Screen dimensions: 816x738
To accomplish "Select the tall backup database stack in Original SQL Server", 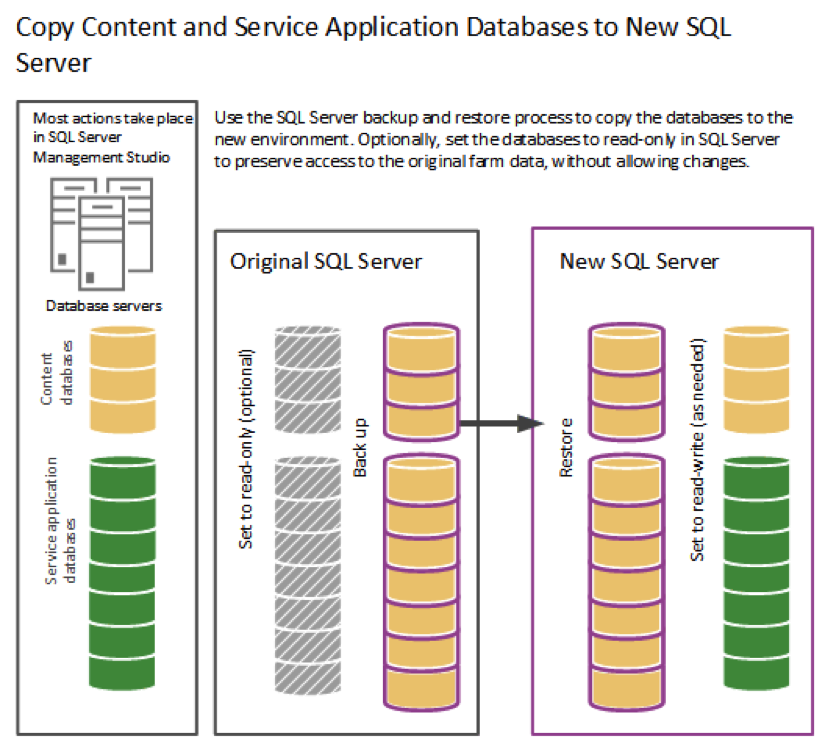I will pyautogui.click(x=421, y=581).
